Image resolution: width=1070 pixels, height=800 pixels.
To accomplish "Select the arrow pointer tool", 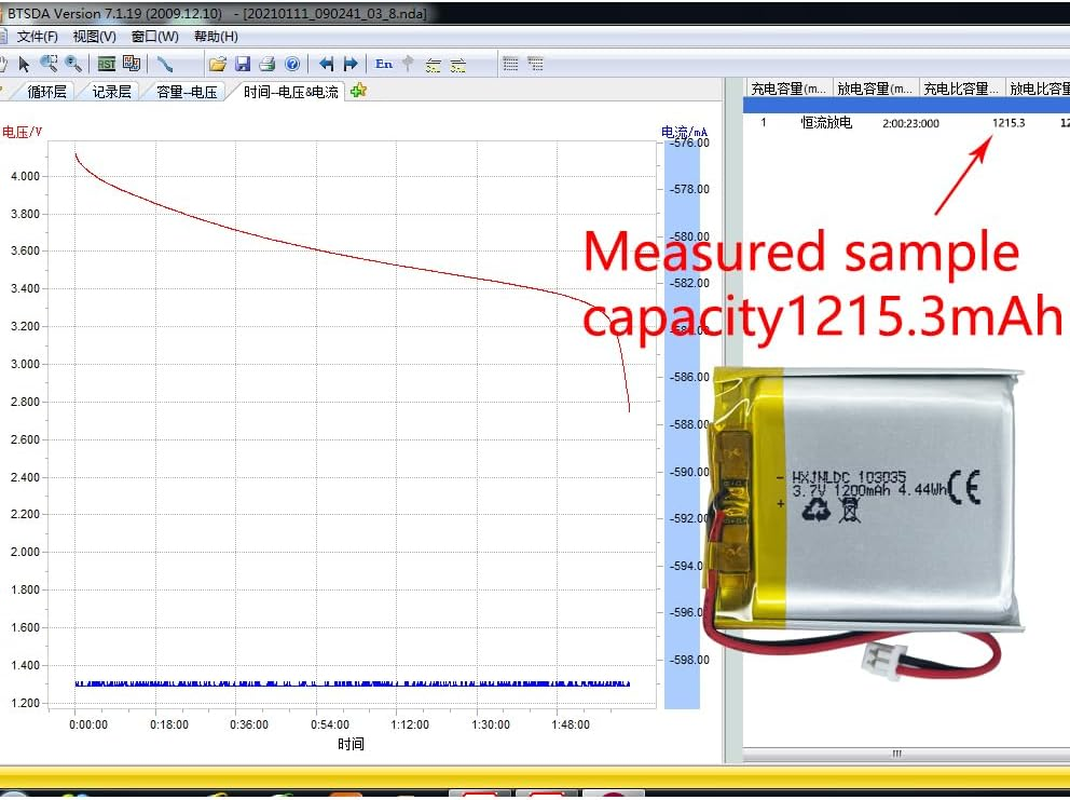I will tap(24, 64).
